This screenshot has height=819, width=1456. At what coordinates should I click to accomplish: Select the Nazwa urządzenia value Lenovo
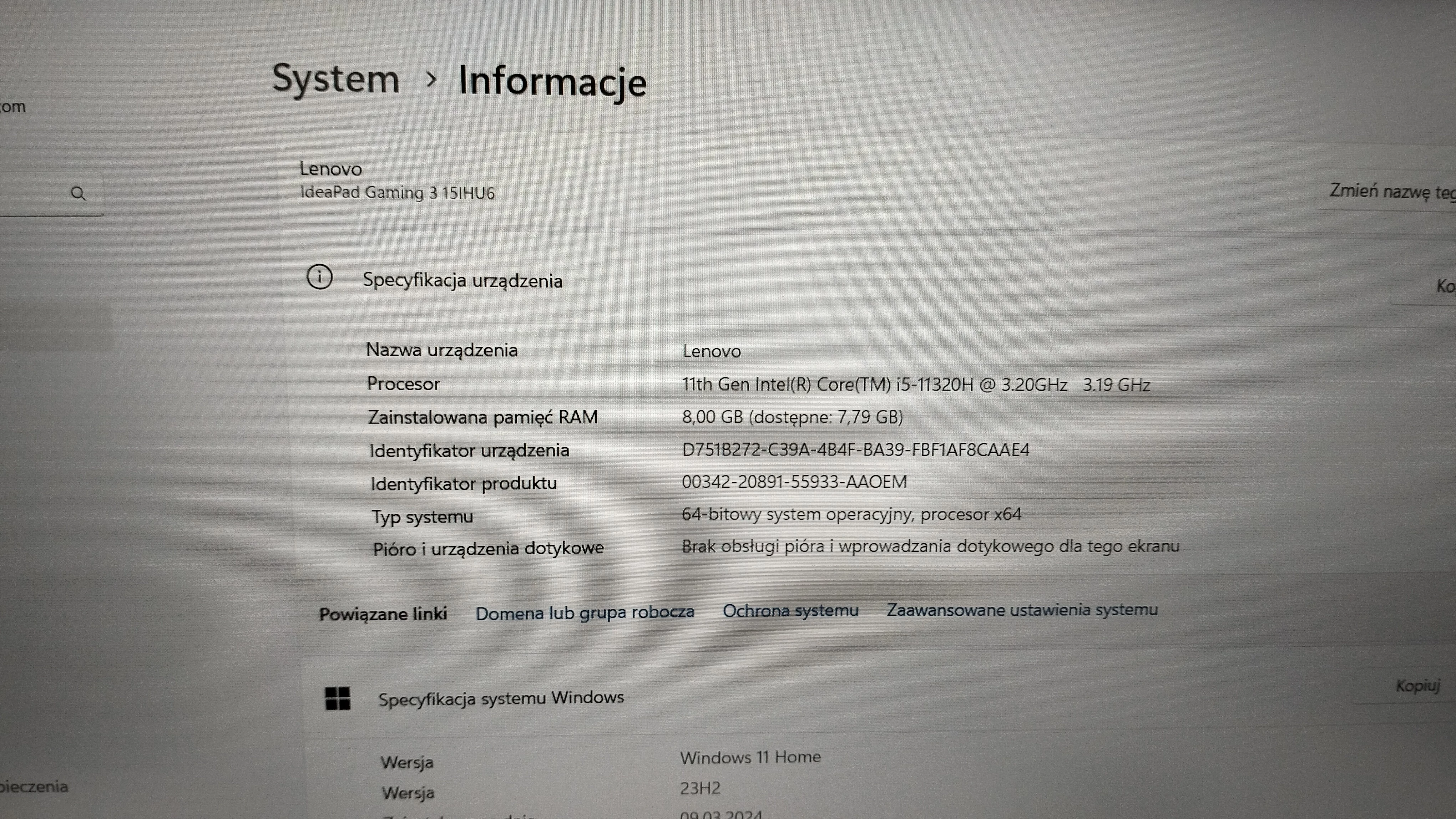pos(712,351)
